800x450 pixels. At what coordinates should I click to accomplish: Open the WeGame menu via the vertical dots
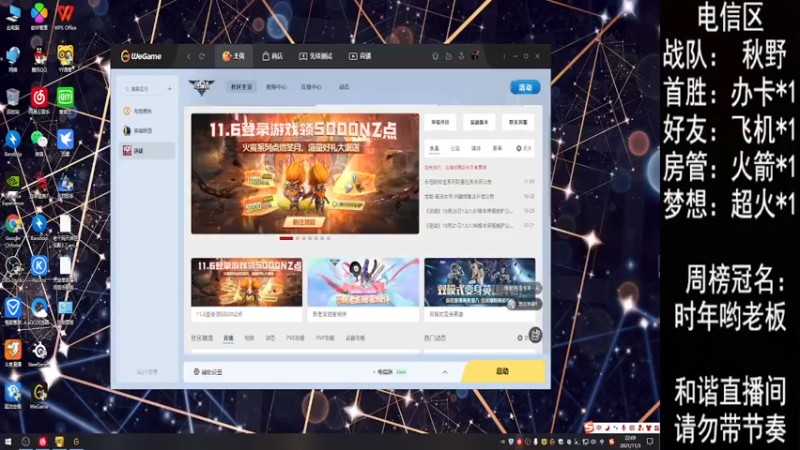coord(504,56)
